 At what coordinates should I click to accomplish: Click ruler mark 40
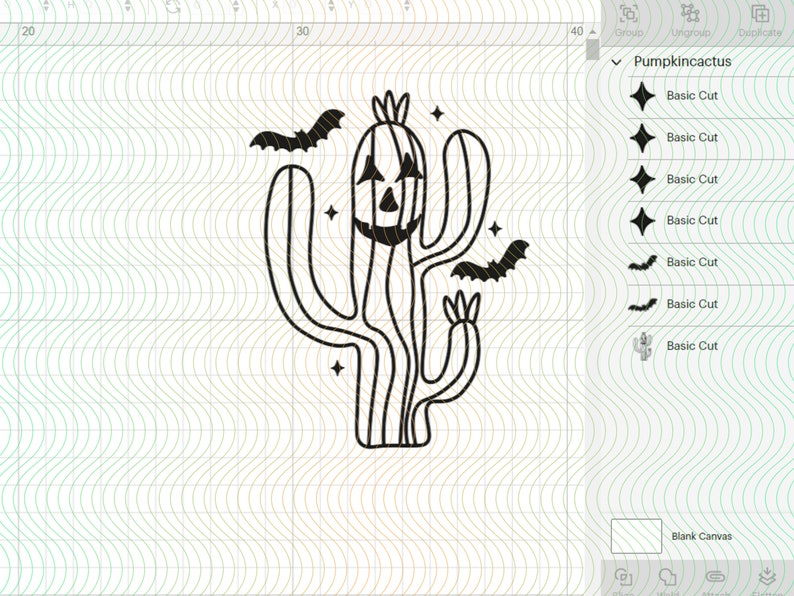577,31
